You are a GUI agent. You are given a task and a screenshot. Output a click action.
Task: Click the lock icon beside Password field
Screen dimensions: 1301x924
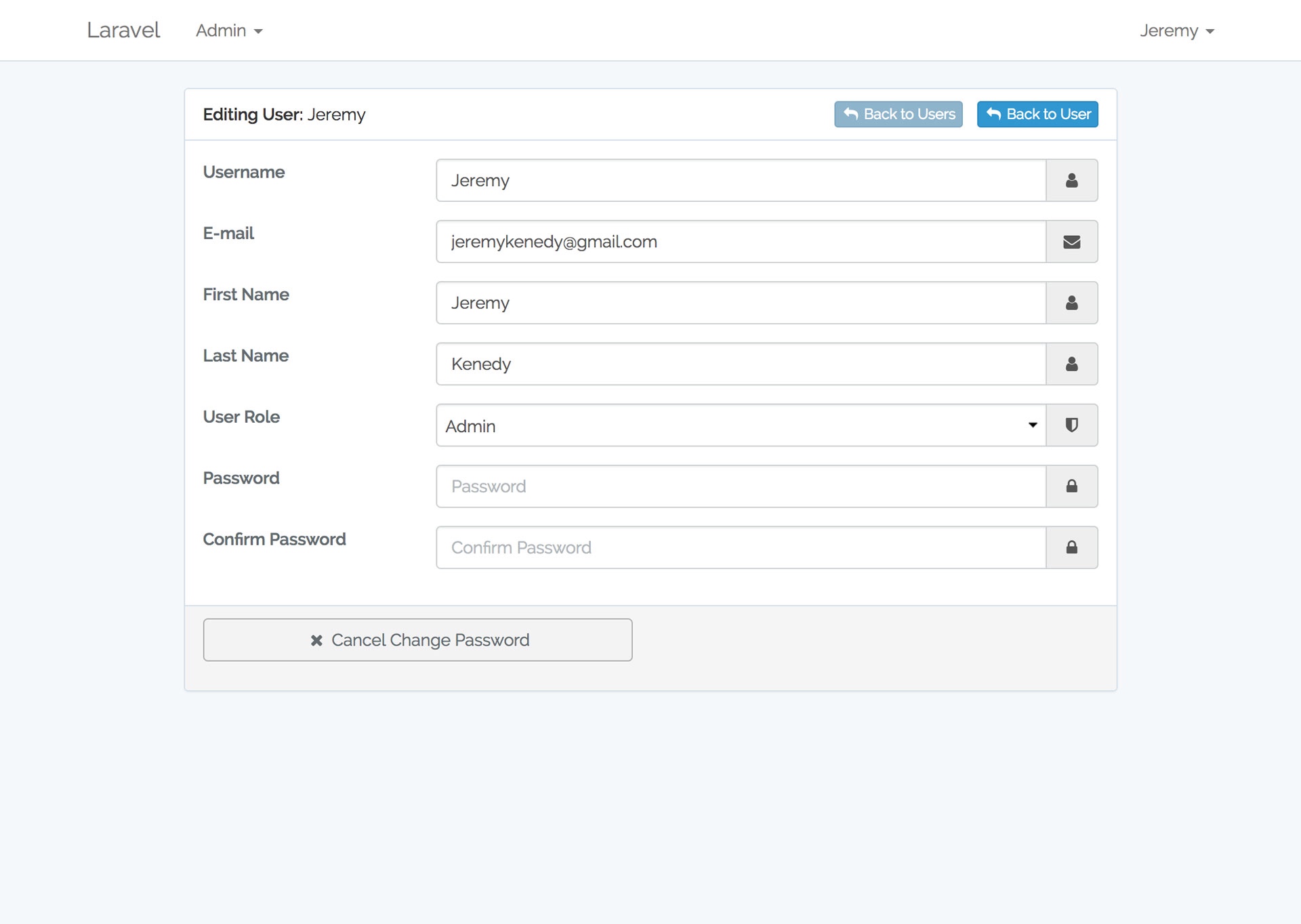1071,486
